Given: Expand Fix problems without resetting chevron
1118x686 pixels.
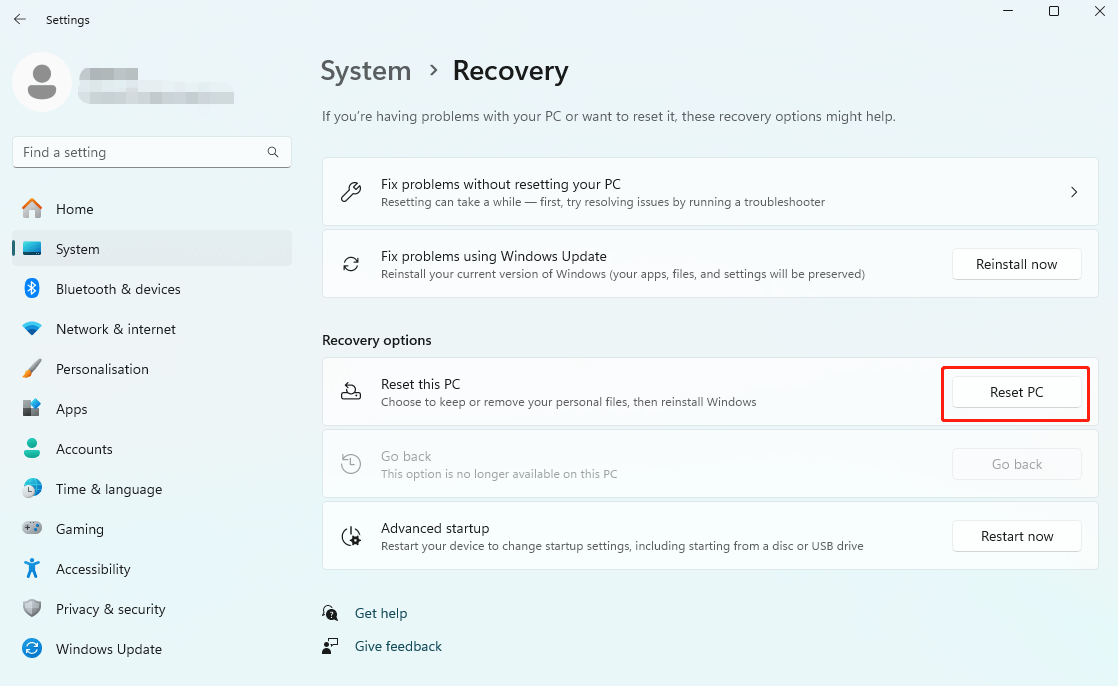Looking at the screenshot, I should [x=1074, y=192].
